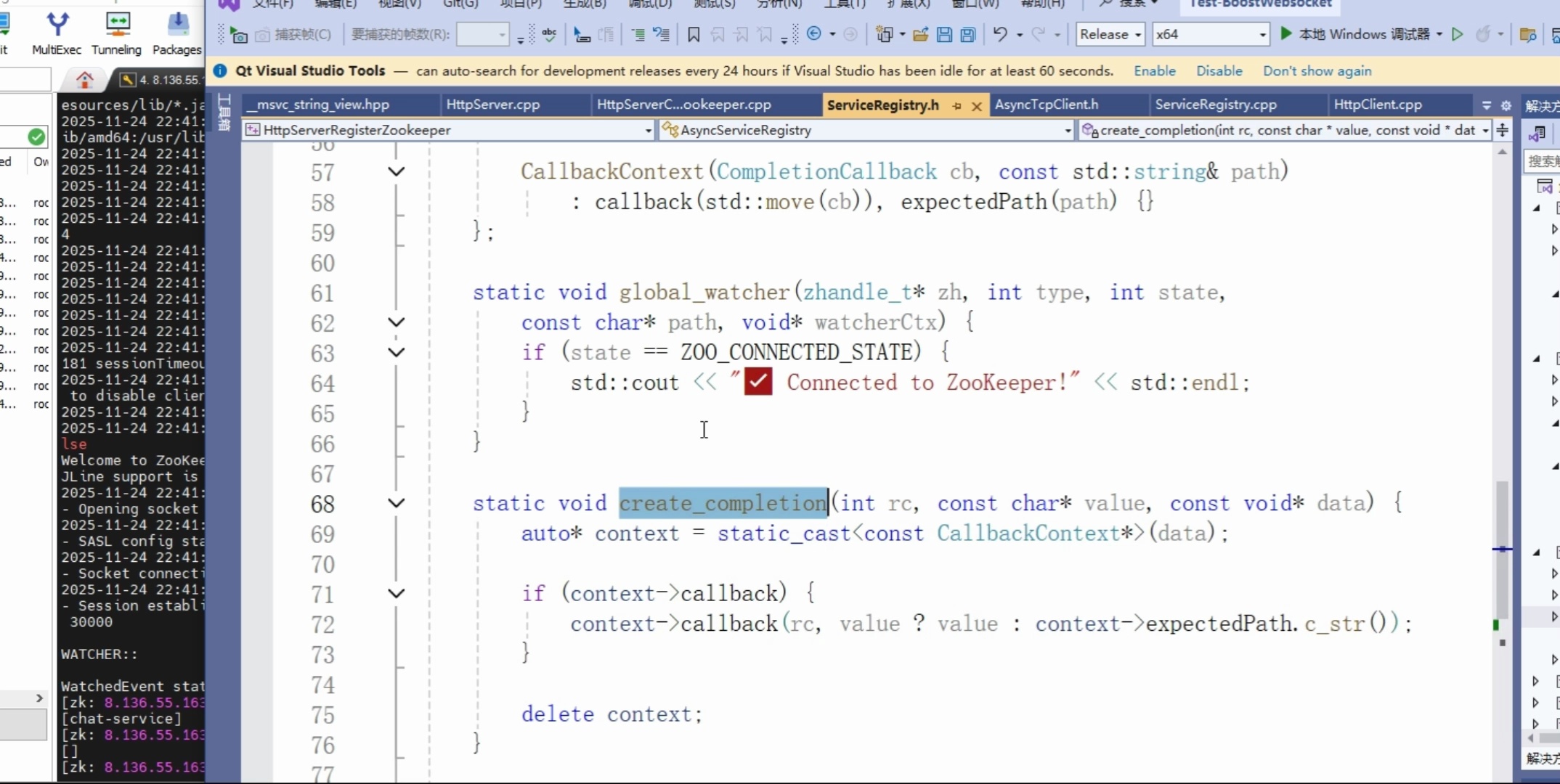Click Find in Files icon

pos(1527,34)
